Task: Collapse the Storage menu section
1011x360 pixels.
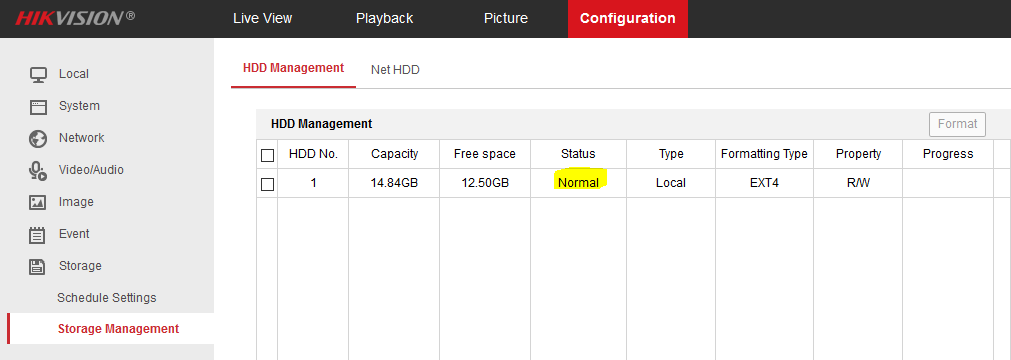Action: (80, 266)
